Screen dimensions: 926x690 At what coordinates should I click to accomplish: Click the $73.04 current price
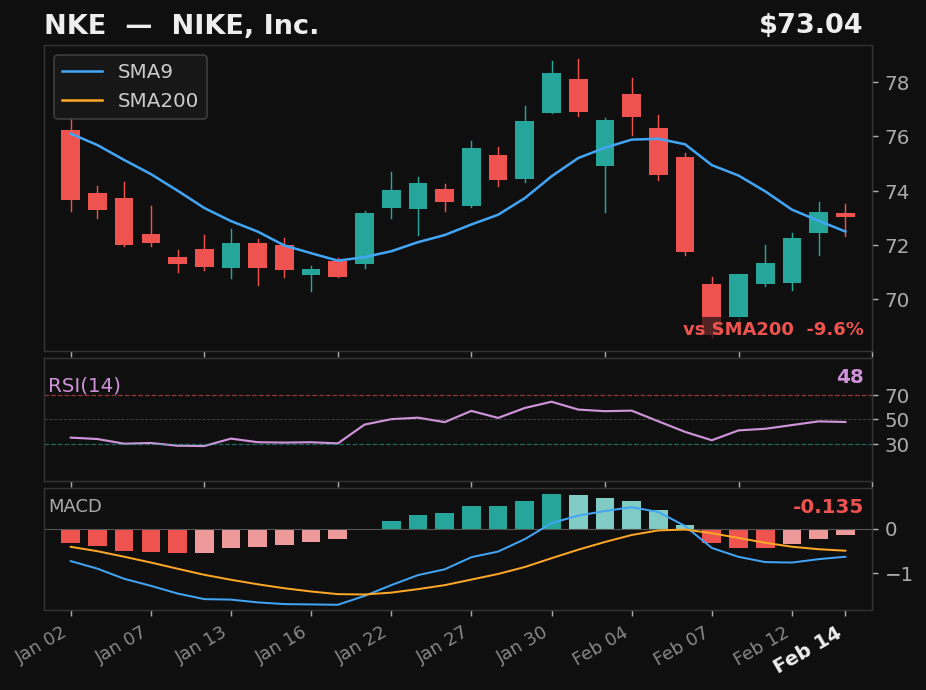(x=810, y=25)
